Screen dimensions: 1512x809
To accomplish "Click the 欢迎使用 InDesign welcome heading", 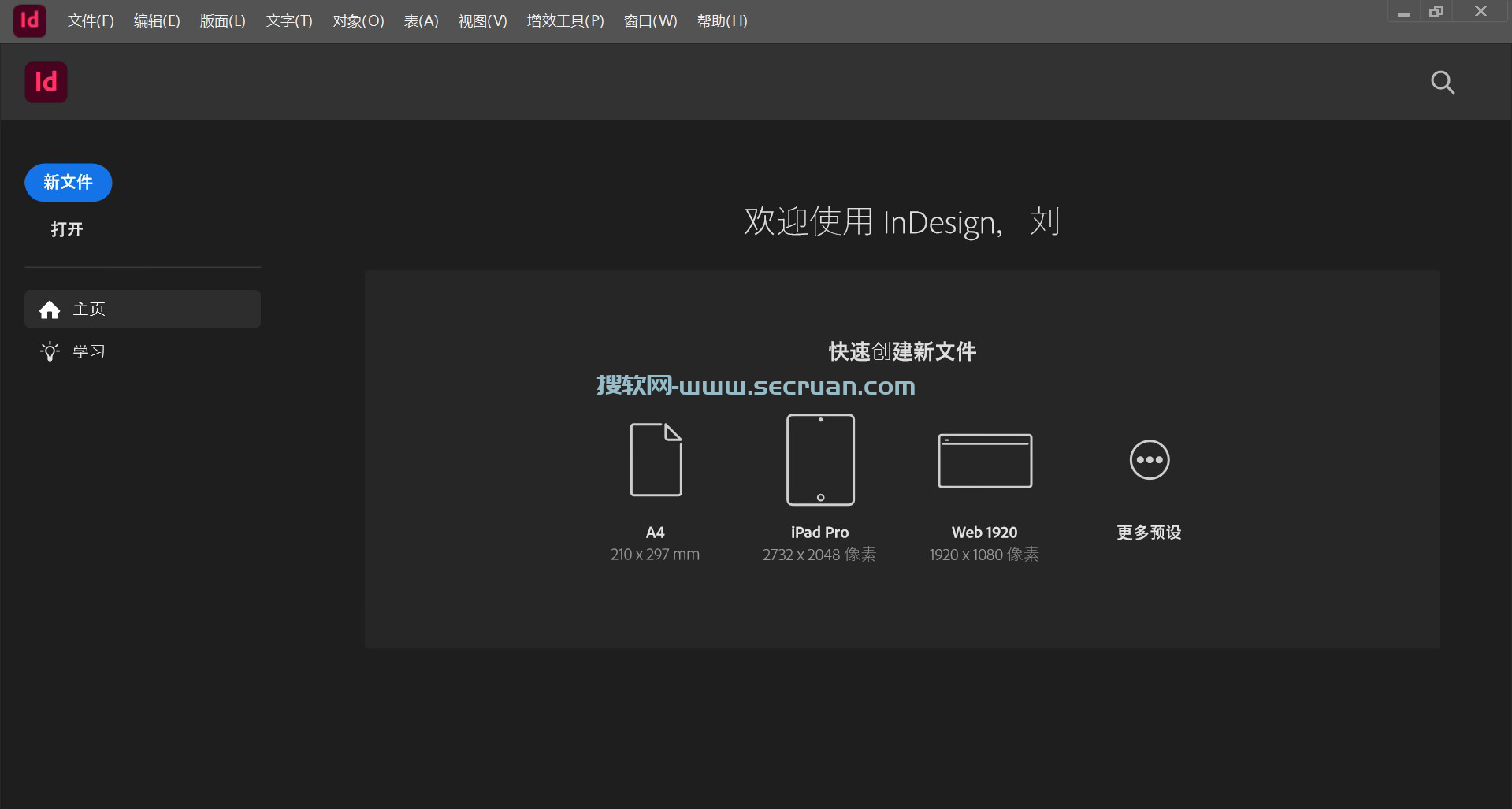I will (902, 222).
